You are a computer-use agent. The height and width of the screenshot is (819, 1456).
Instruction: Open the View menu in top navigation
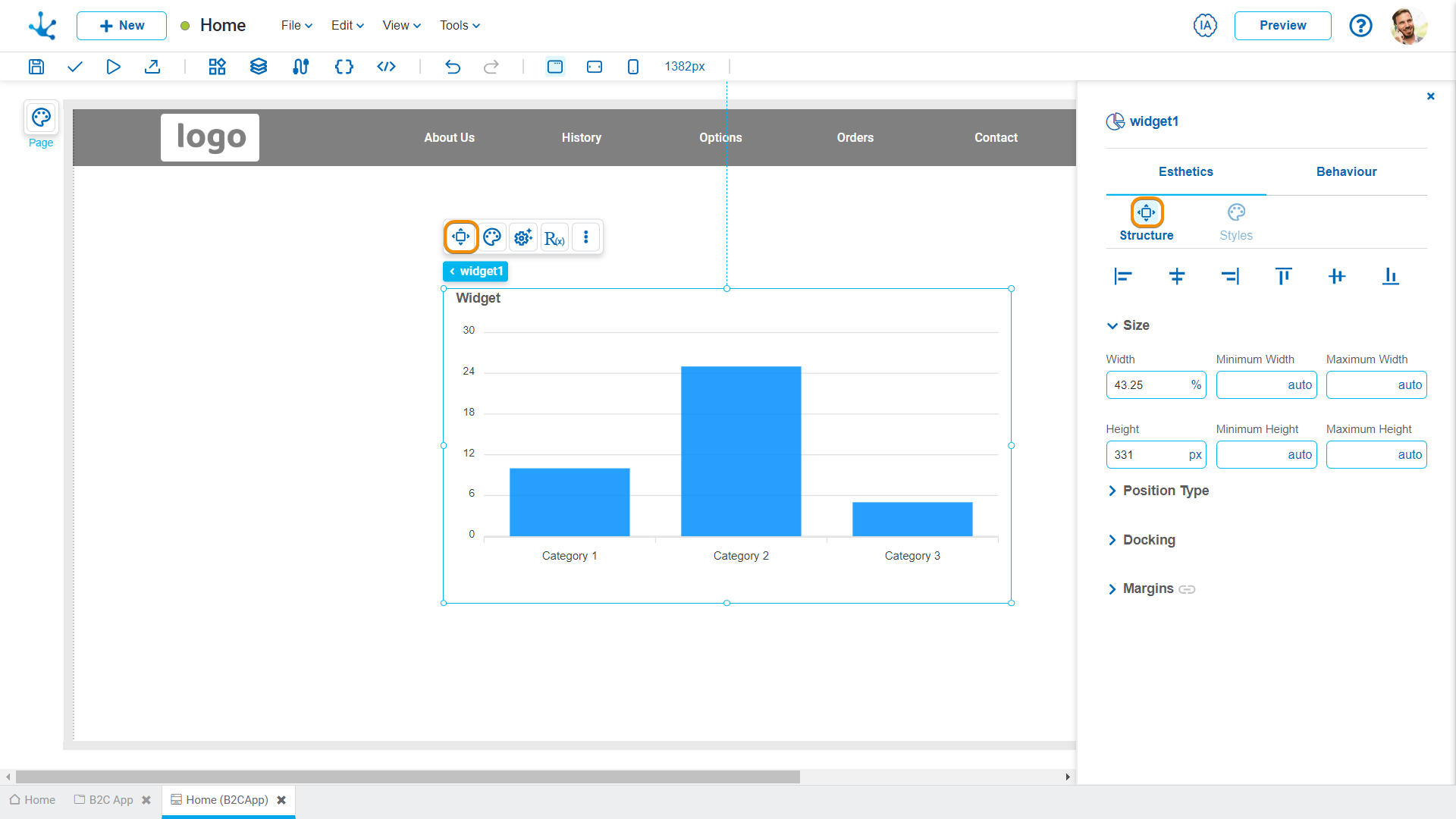coord(401,25)
